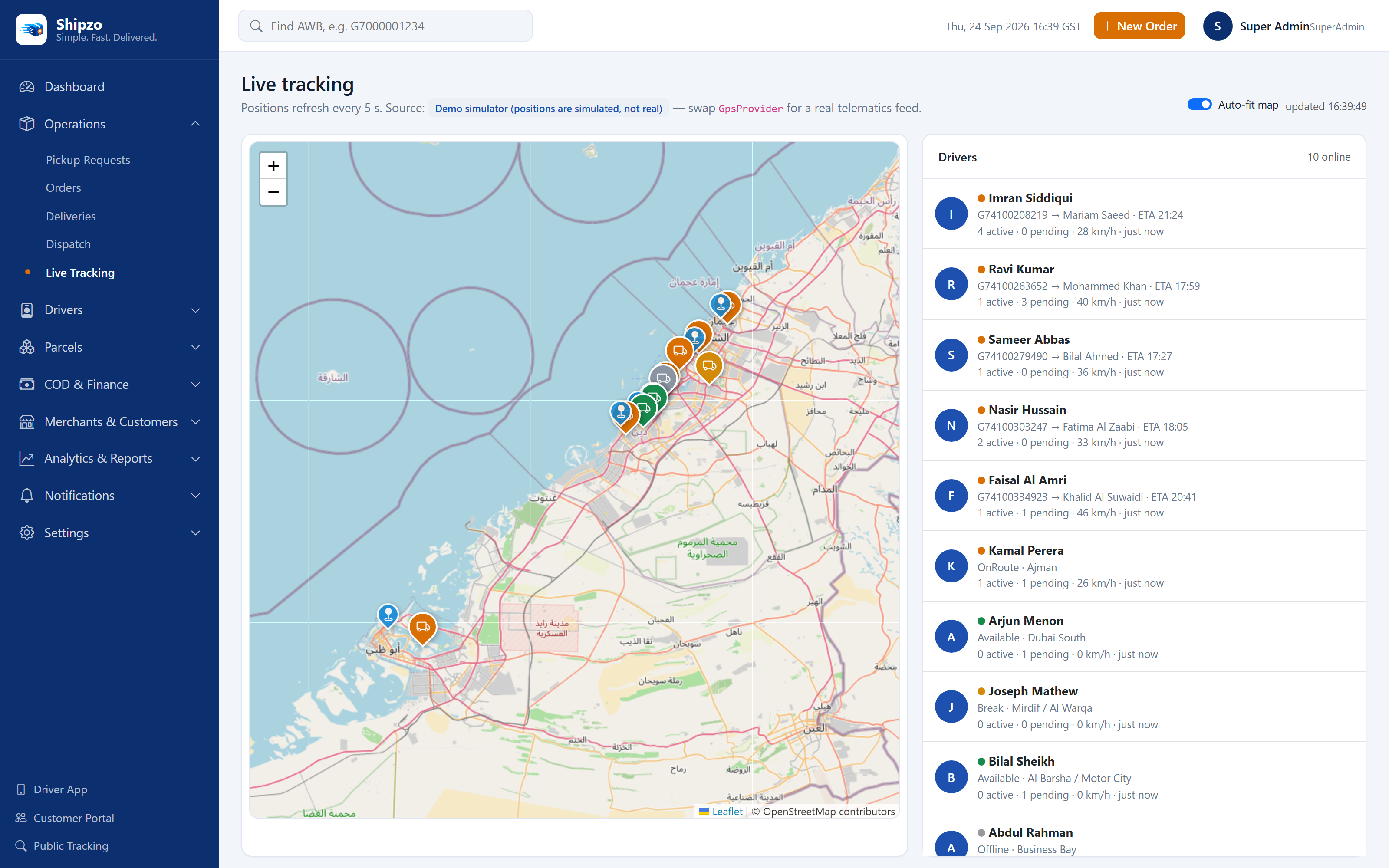Focus the Find AWB search field
Viewport: 1389px width, 868px height.
pyautogui.click(x=385, y=26)
